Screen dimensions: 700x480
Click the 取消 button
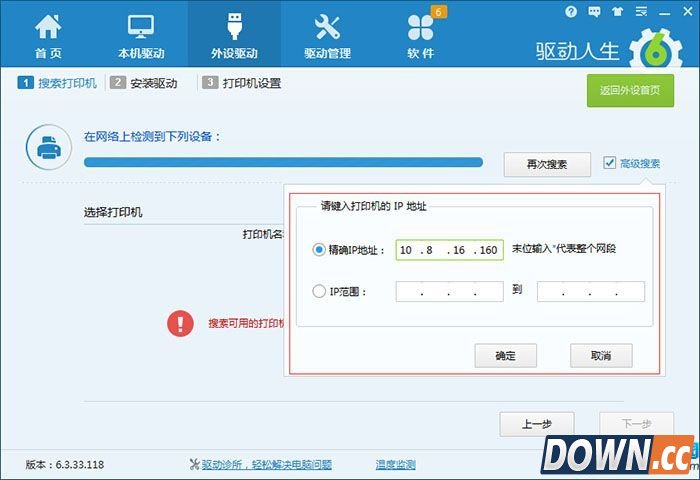tap(601, 355)
